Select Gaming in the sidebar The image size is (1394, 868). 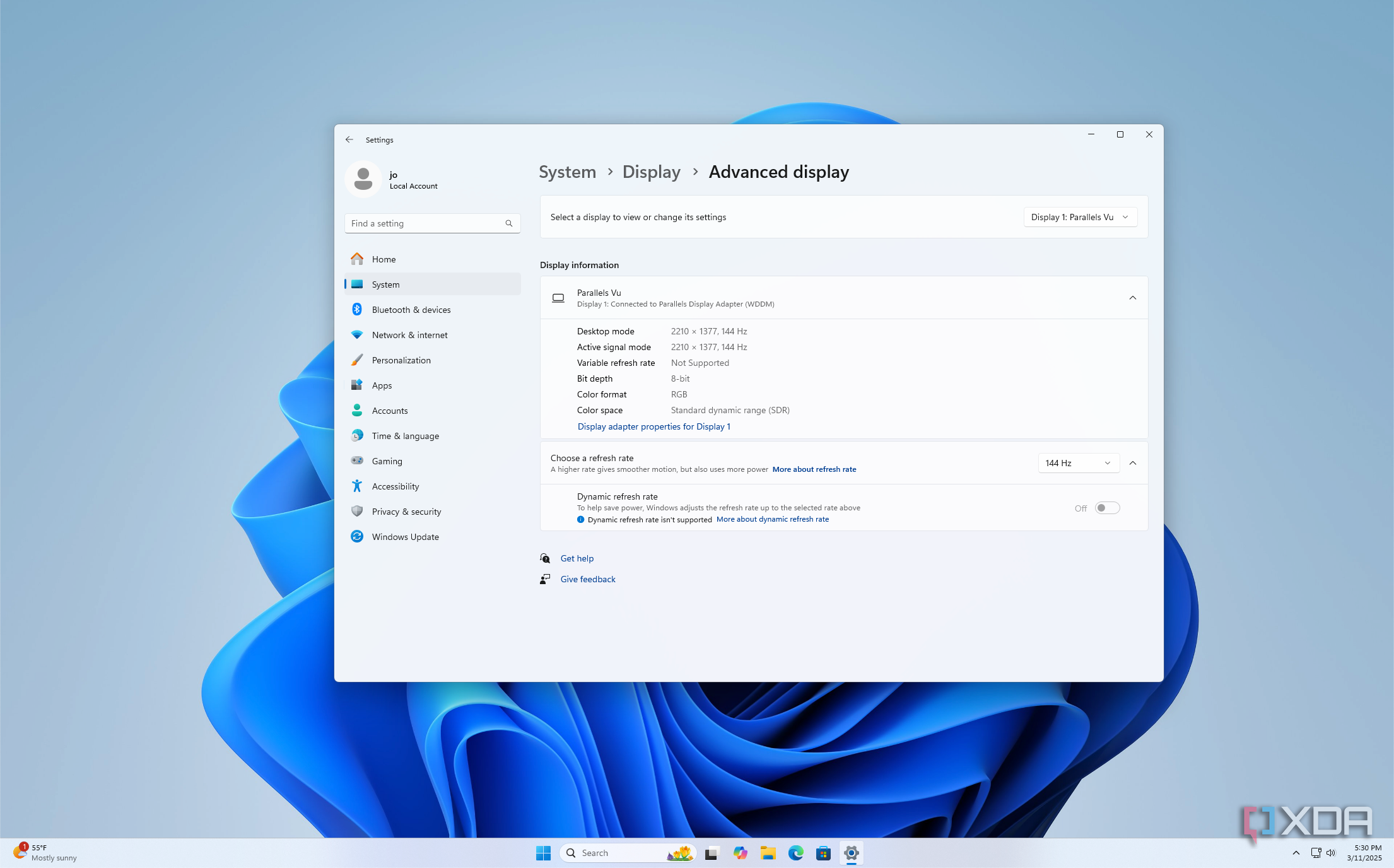point(433,461)
